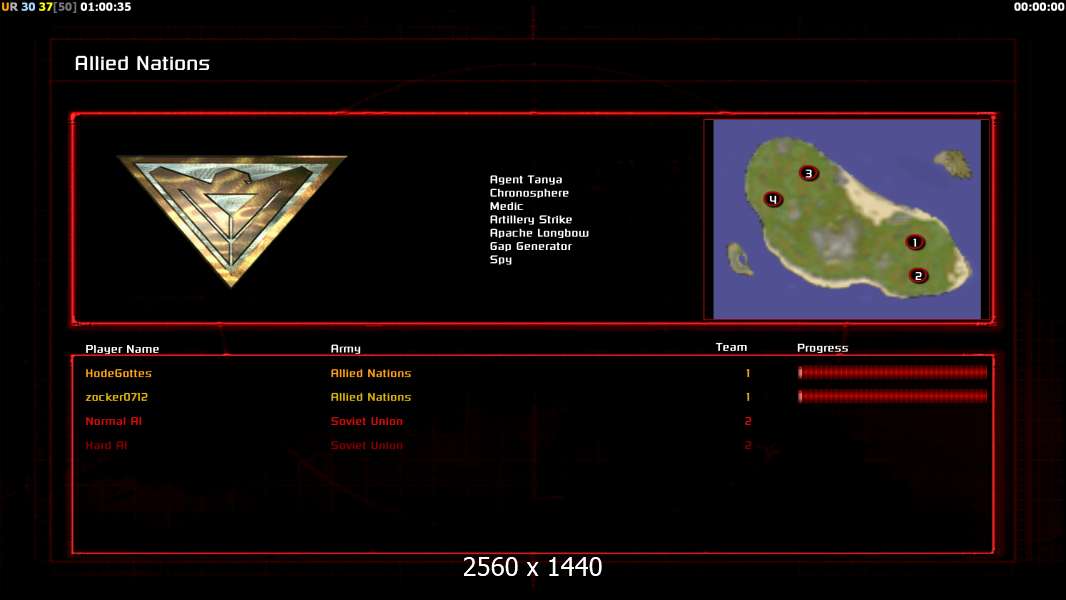This screenshot has width=1066, height=600.
Task: Click HodeGottes loading progress bar
Action: tap(893, 372)
